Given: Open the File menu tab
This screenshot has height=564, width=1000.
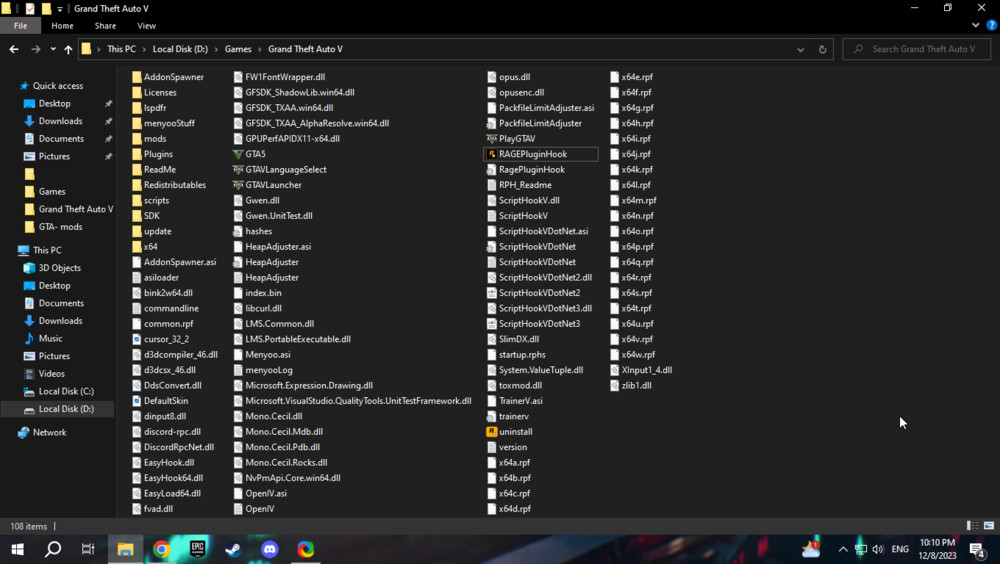Looking at the screenshot, I should point(20,26).
